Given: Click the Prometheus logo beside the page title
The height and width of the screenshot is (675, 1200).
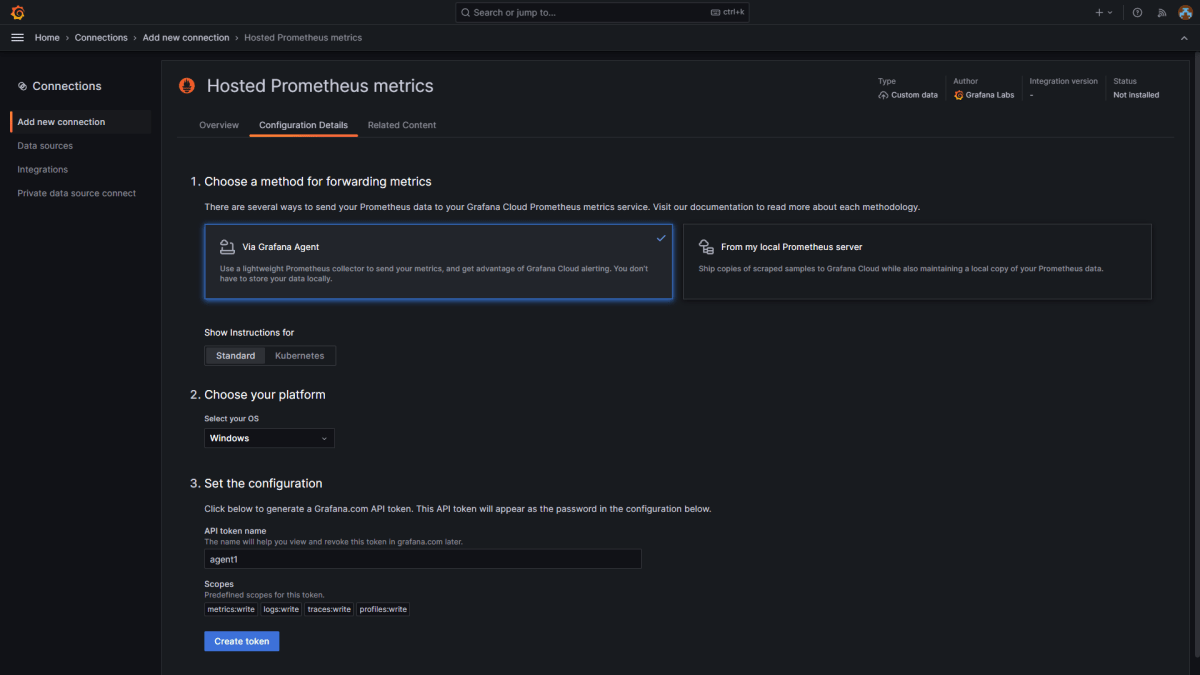Looking at the screenshot, I should pyautogui.click(x=187, y=86).
